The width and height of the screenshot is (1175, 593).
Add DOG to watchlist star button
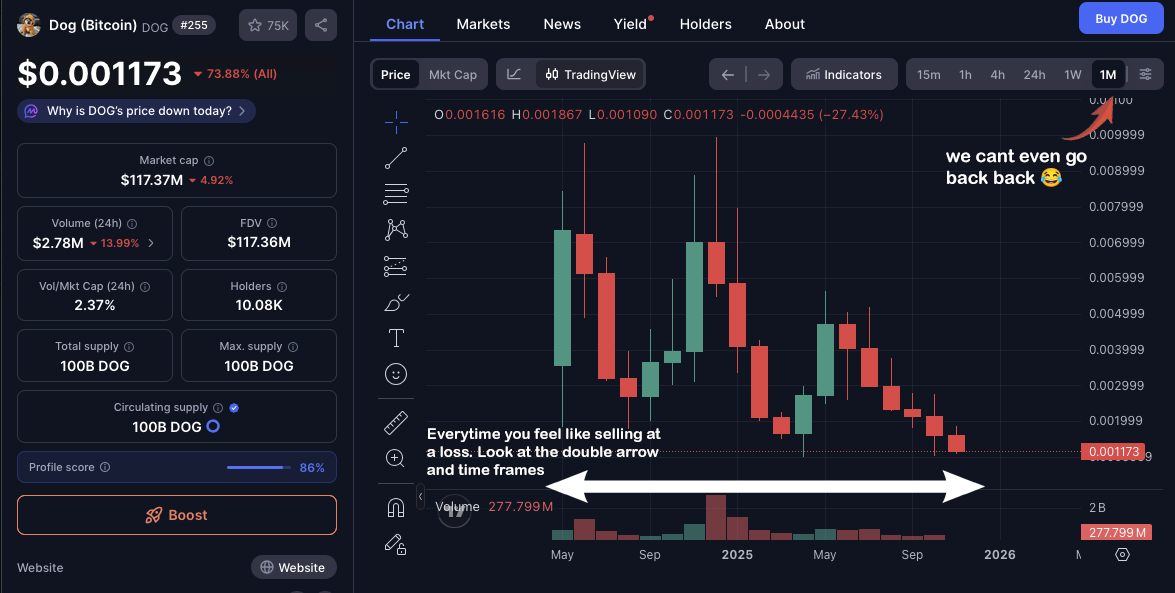(x=268, y=25)
